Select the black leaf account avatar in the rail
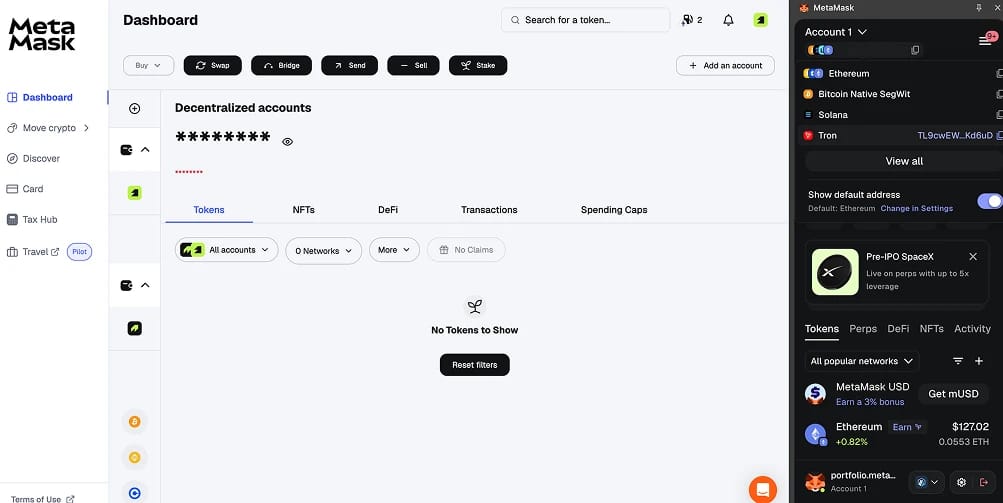 [x=134, y=328]
